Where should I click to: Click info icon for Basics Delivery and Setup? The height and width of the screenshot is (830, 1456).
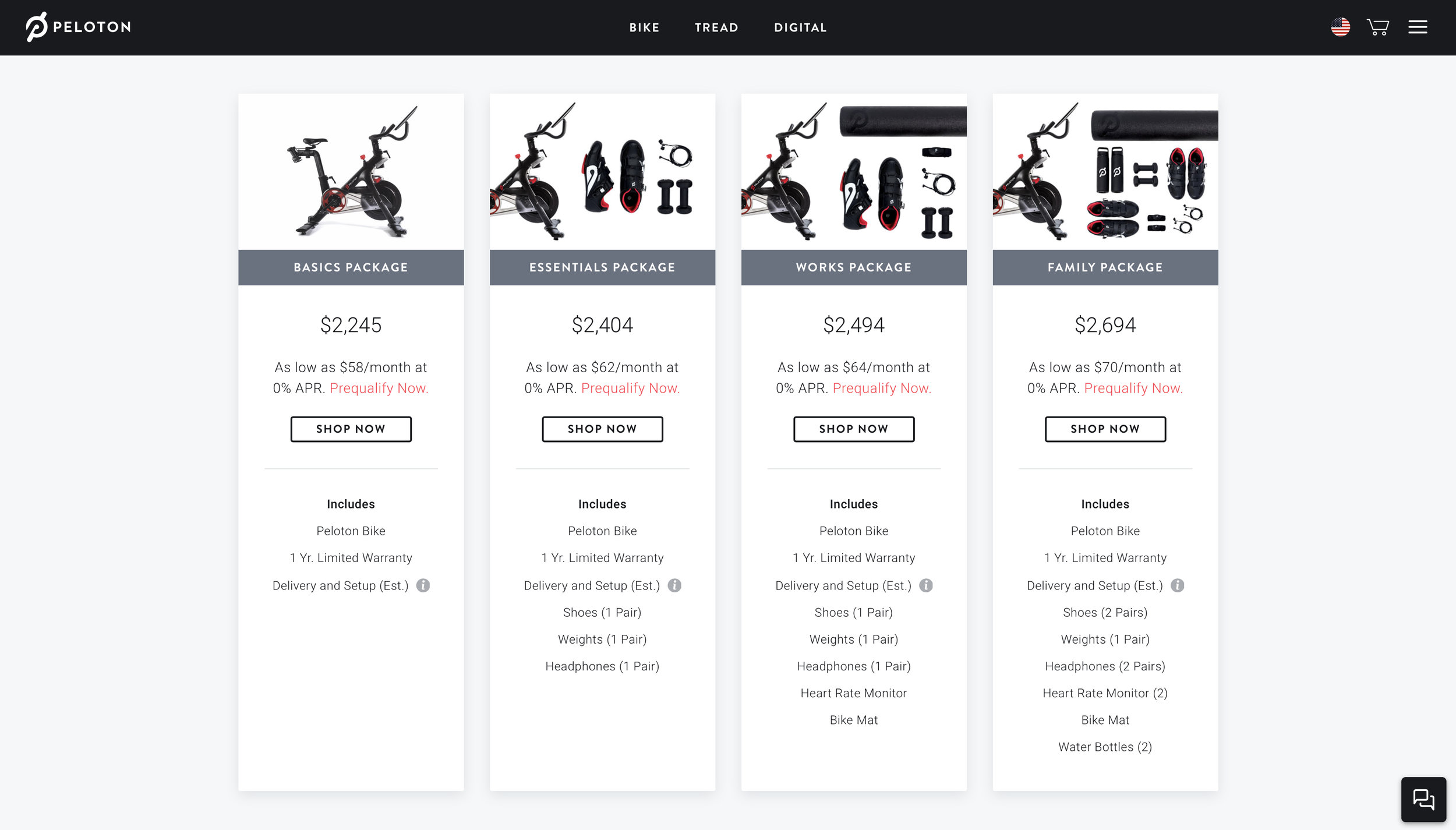click(423, 585)
